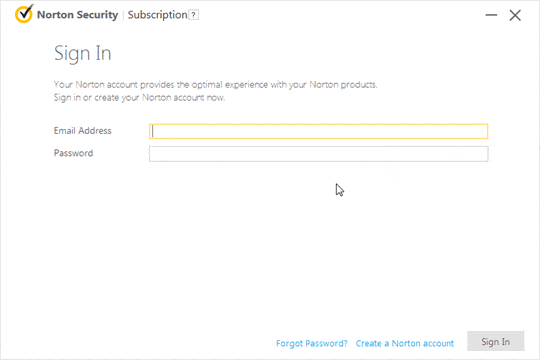Select the Subscription label in the header
Image resolution: width=540 pixels, height=360 pixels.
[157, 15]
